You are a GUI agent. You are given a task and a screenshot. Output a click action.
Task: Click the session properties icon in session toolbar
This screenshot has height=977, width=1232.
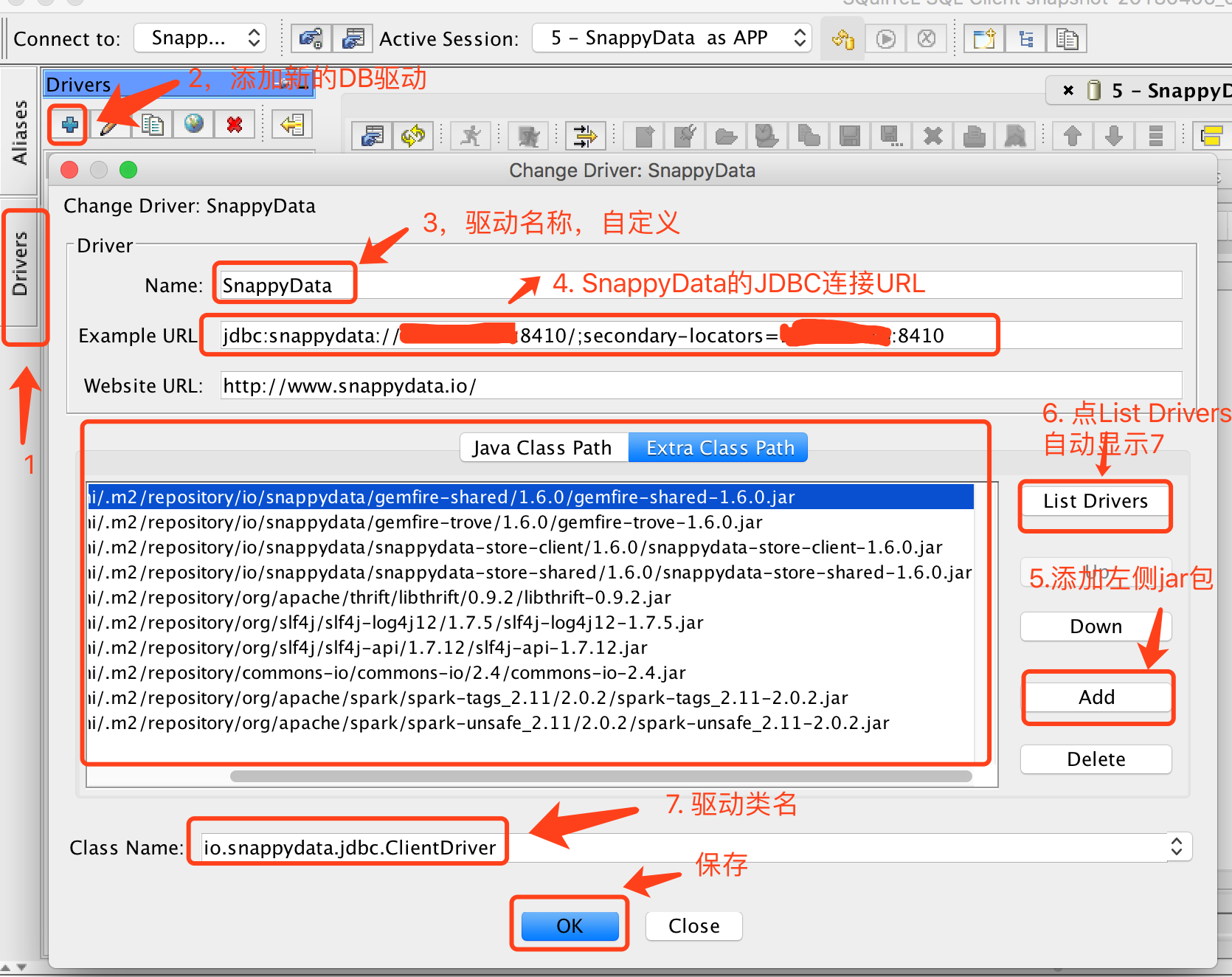click(373, 136)
